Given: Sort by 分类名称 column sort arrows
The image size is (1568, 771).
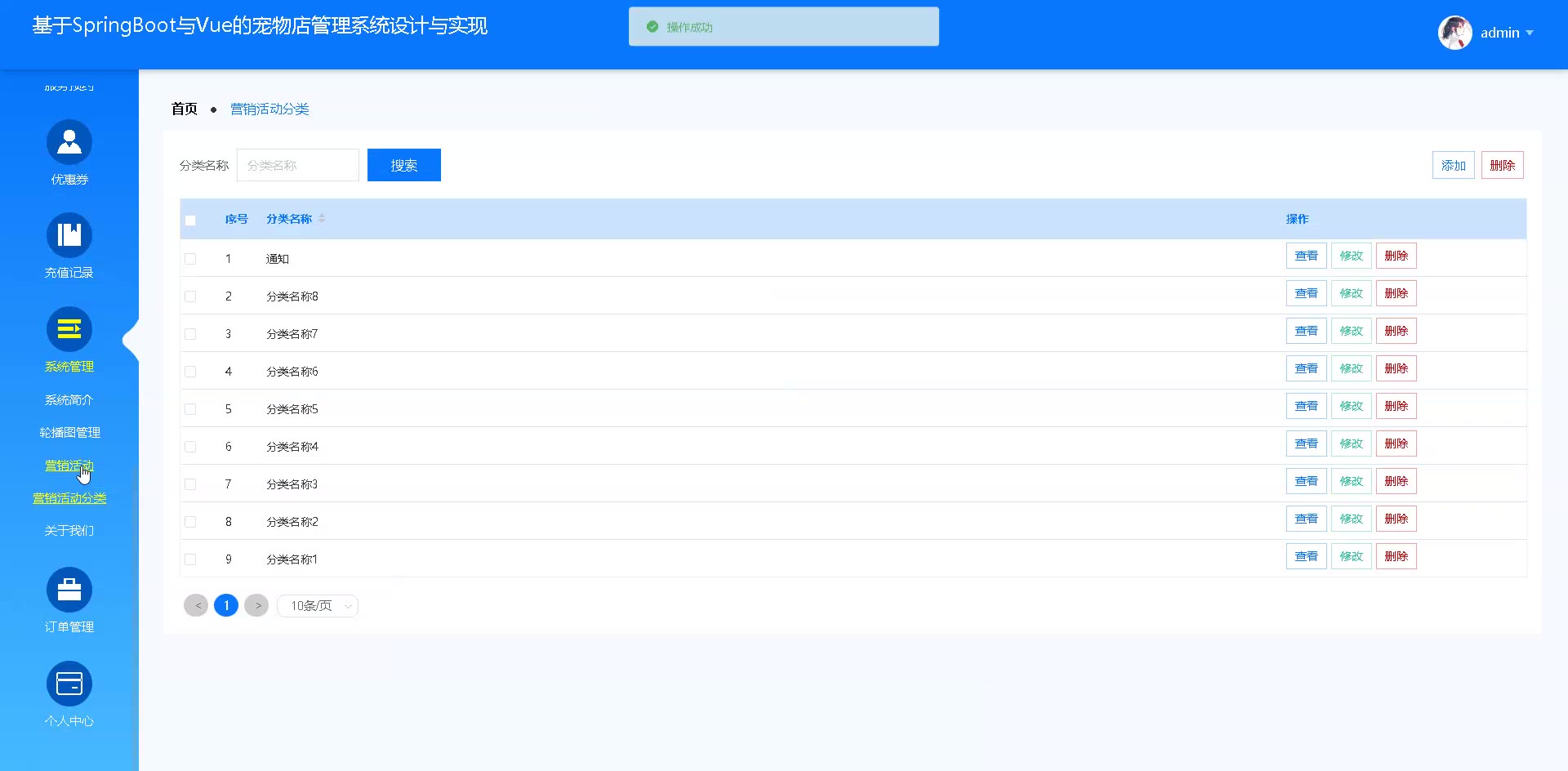Looking at the screenshot, I should point(322,219).
